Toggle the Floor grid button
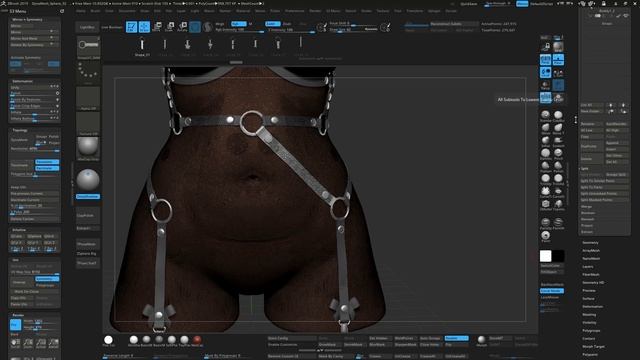 coord(558,60)
